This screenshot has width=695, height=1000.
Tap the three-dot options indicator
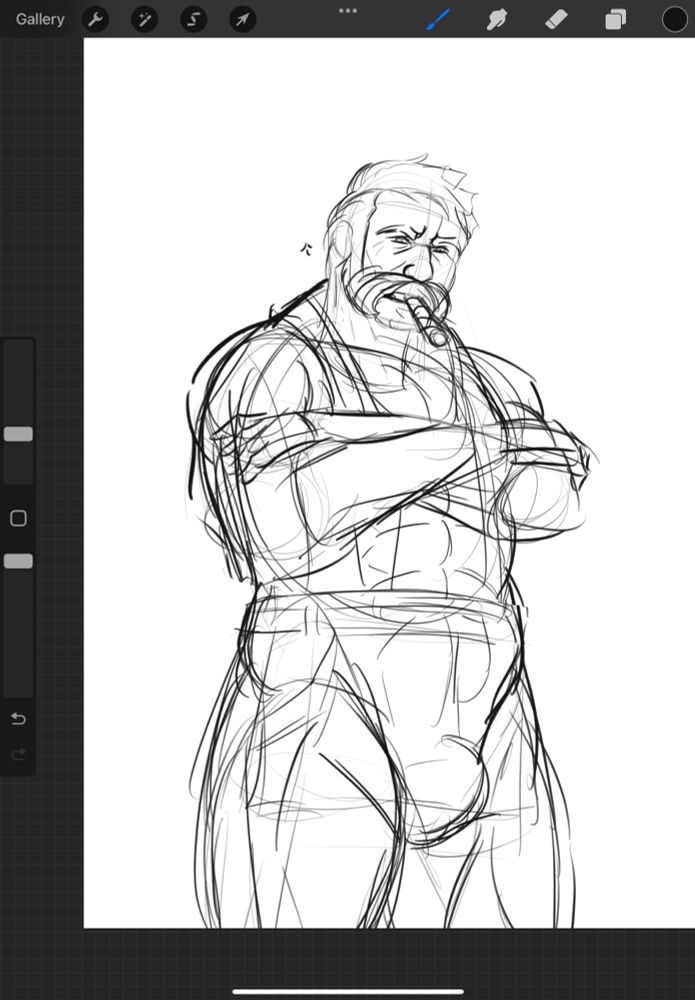(348, 11)
